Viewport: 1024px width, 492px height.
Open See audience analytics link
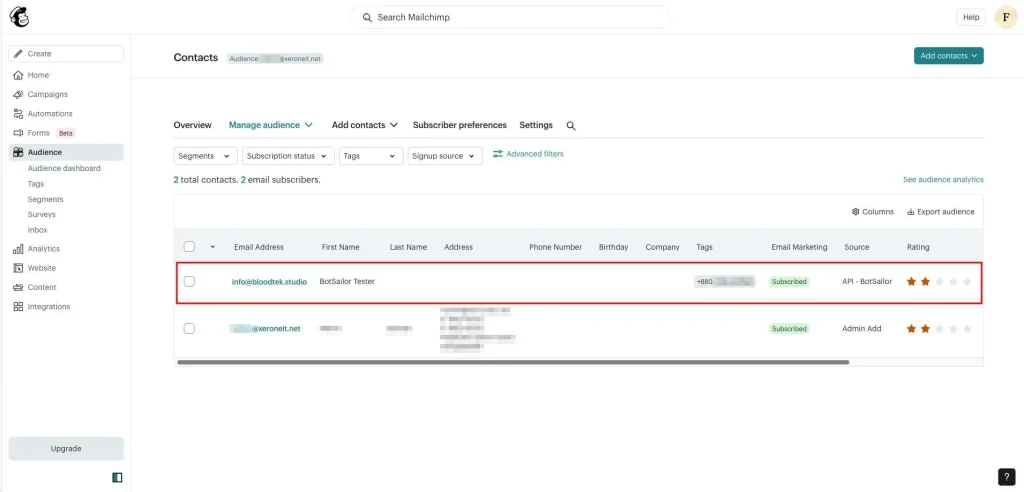coord(943,180)
